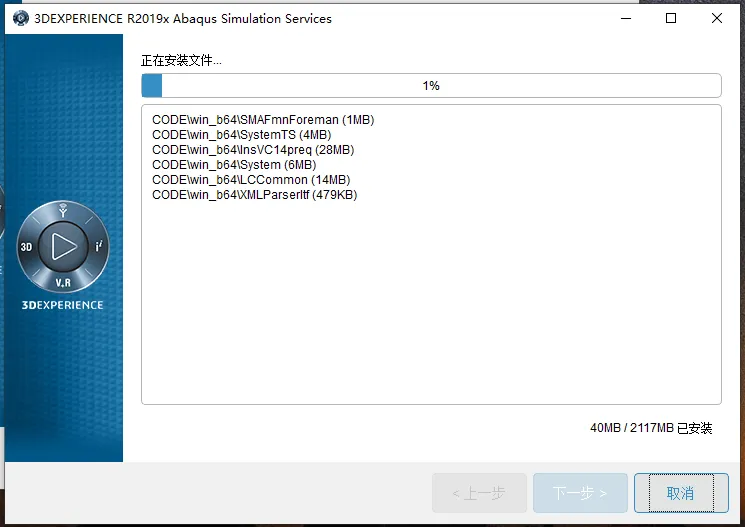Click the 下一步 next button
This screenshot has height=527, width=745.
(580, 493)
